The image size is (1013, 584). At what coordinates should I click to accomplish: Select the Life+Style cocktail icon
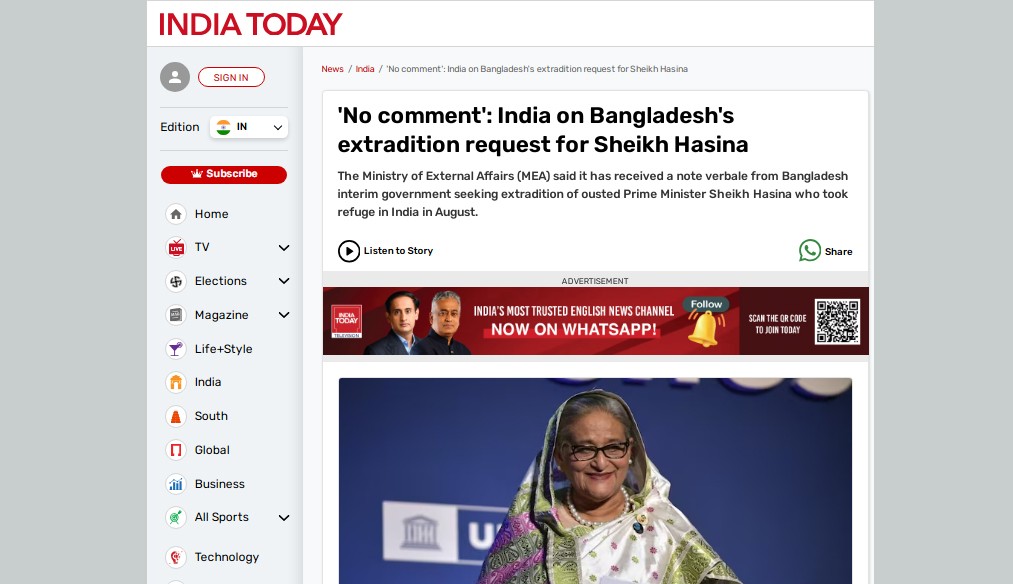tap(176, 349)
